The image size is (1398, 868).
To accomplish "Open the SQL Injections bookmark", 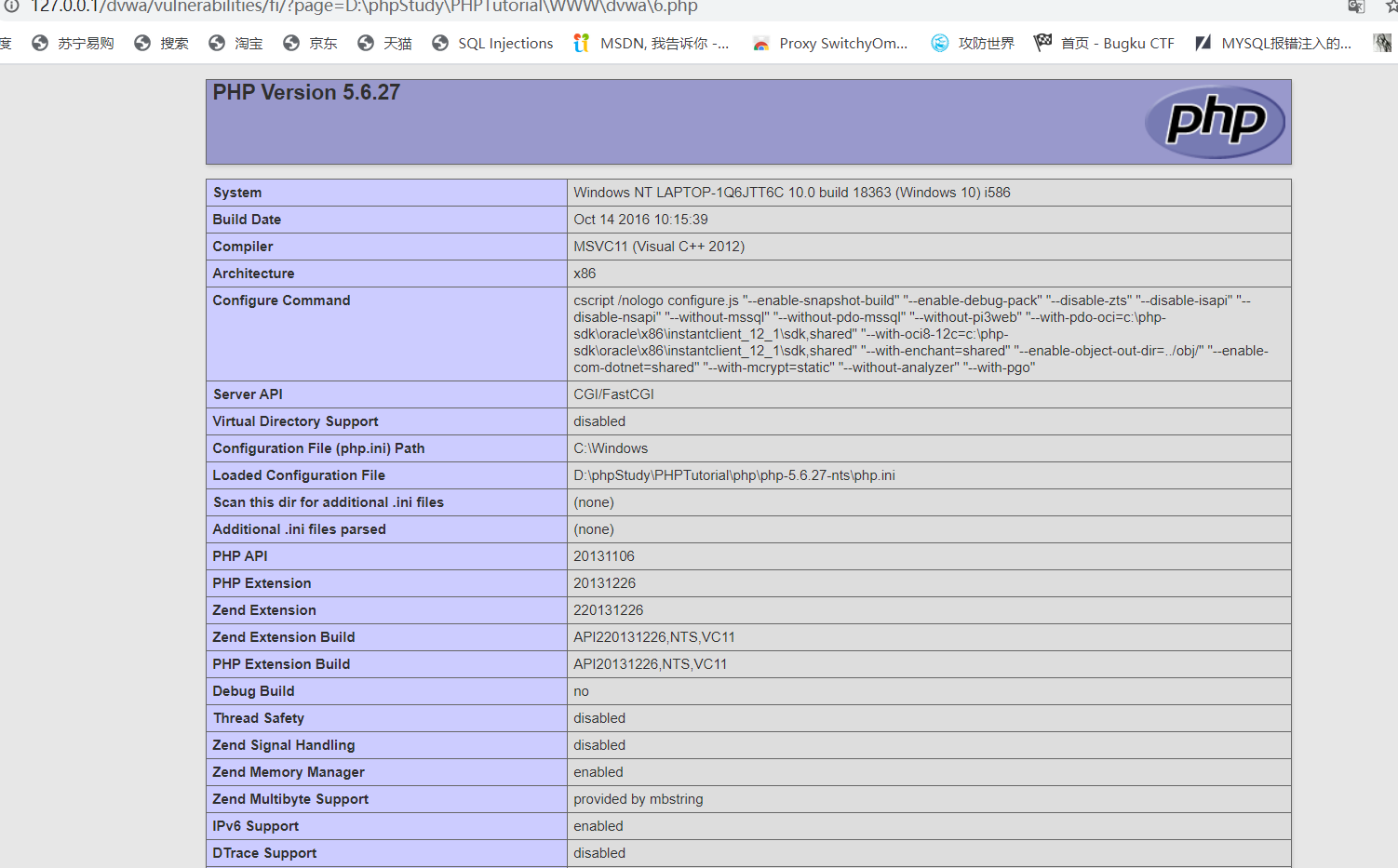I will 492,44.
